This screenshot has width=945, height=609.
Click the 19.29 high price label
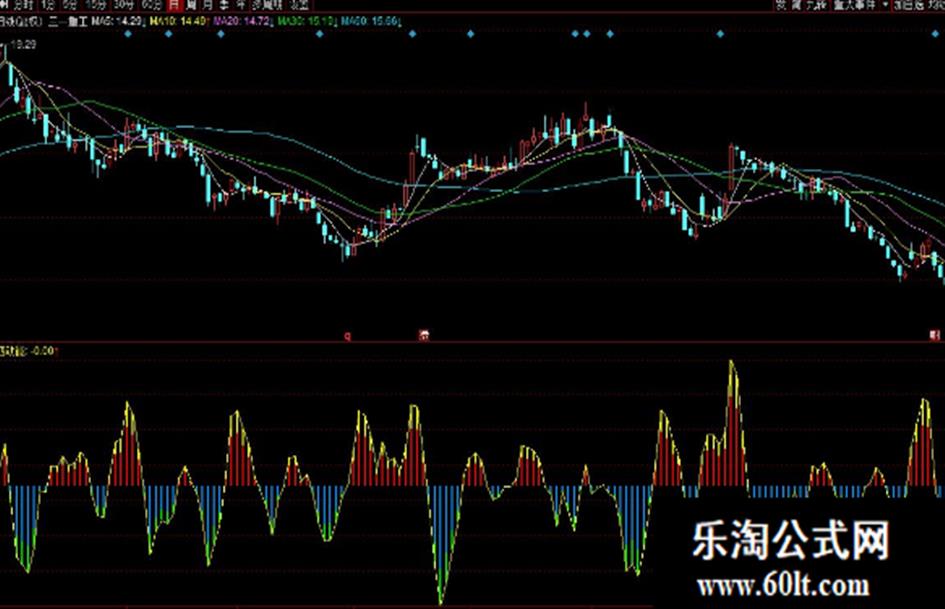point(24,45)
